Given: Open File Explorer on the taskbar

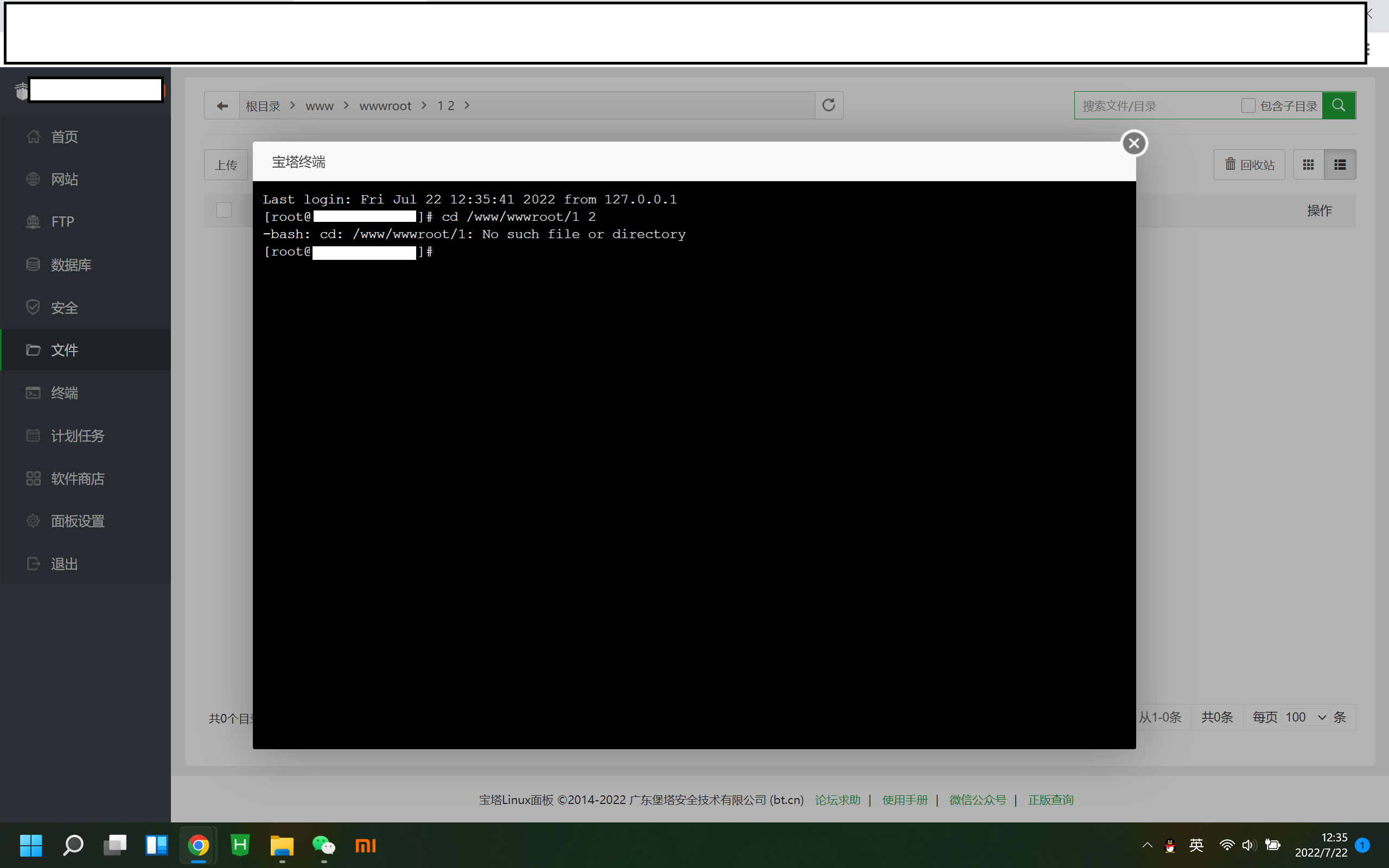Looking at the screenshot, I should pos(282,846).
